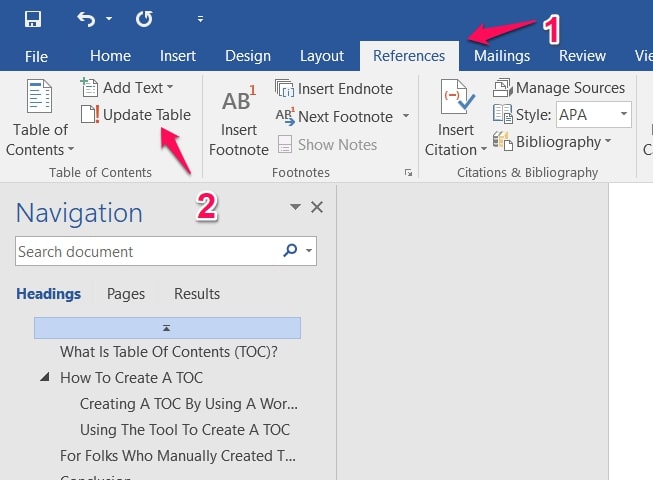The height and width of the screenshot is (480, 653).
Task: Click the Update Table icon
Action: click(90, 114)
